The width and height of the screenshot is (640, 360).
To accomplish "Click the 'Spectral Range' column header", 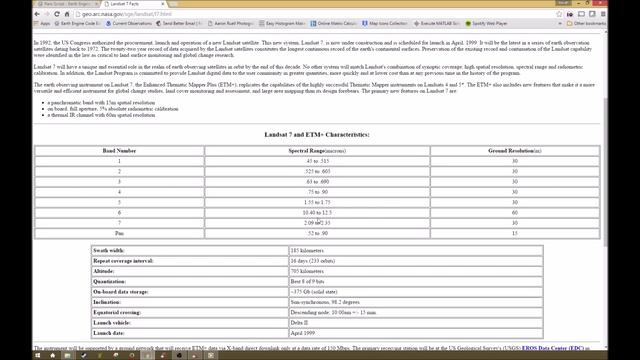I will pyautogui.click(x=317, y=151).
